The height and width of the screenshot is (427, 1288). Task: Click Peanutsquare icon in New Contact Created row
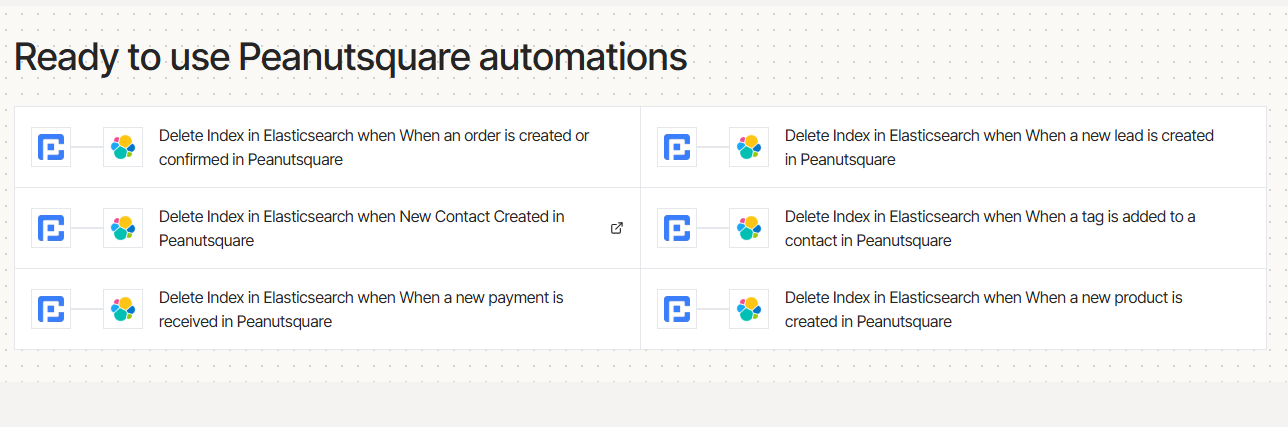(51, 228)
